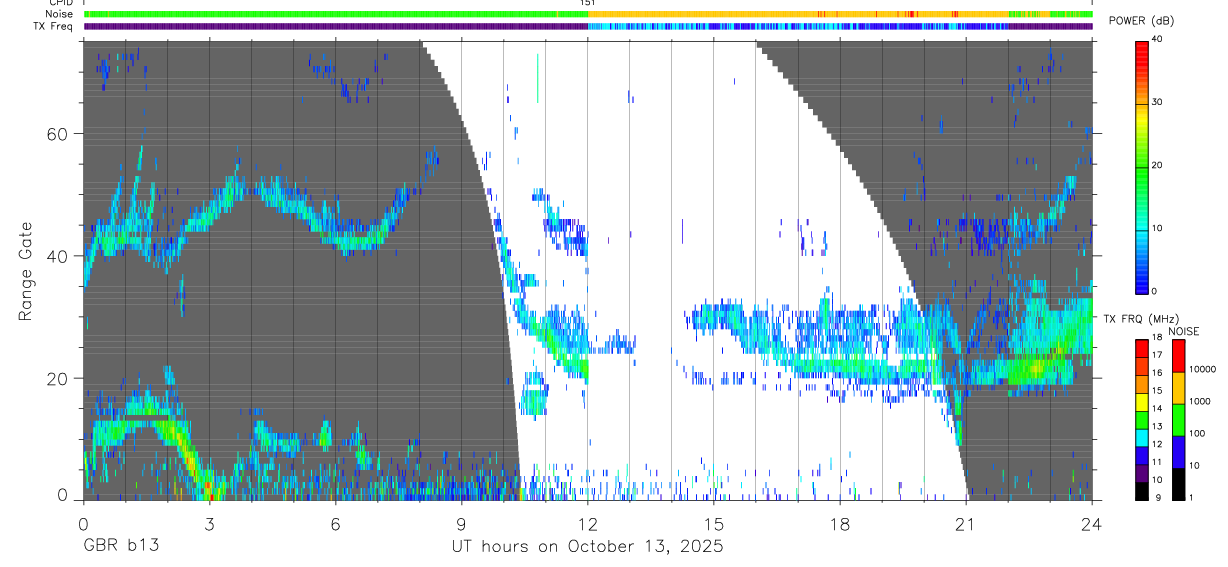
Task: Click the TX frequency scale value 13
Action: [1158, 427]
